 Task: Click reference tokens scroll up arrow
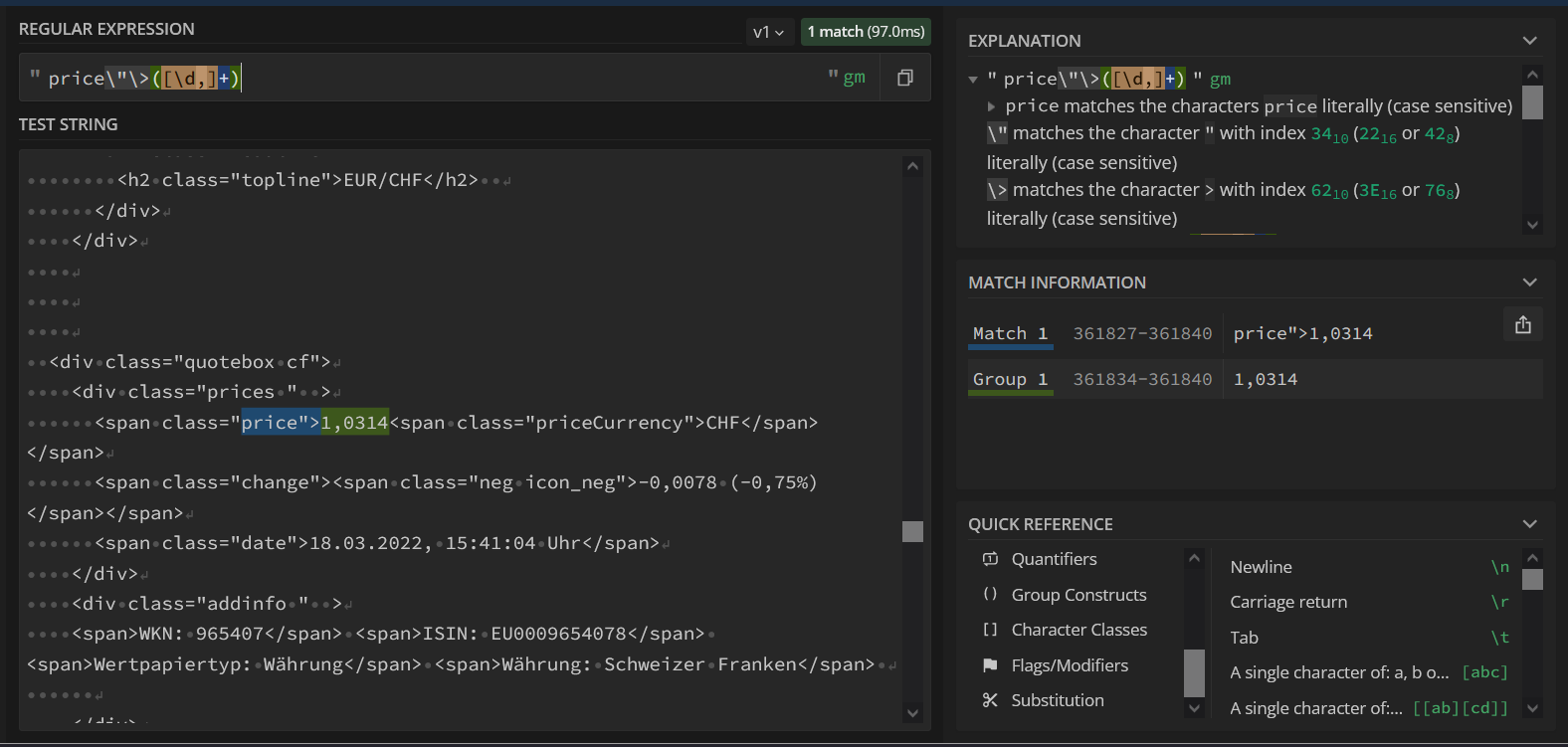1532,558
